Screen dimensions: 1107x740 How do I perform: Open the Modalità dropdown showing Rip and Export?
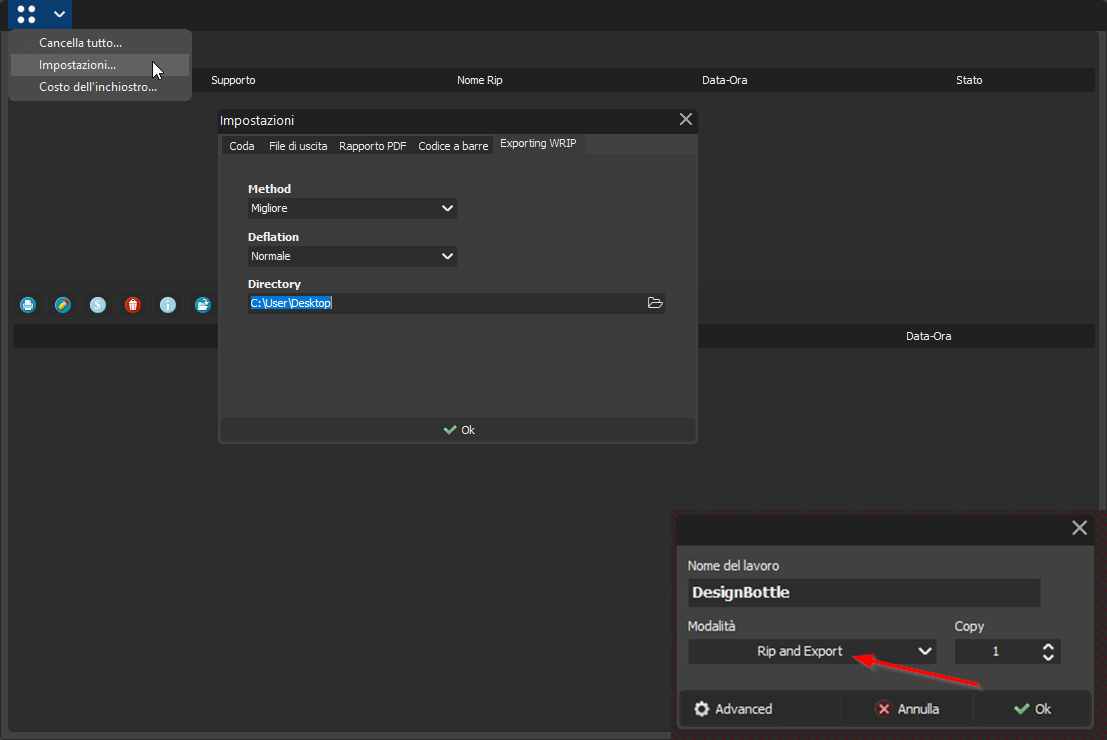pos(811,651)
